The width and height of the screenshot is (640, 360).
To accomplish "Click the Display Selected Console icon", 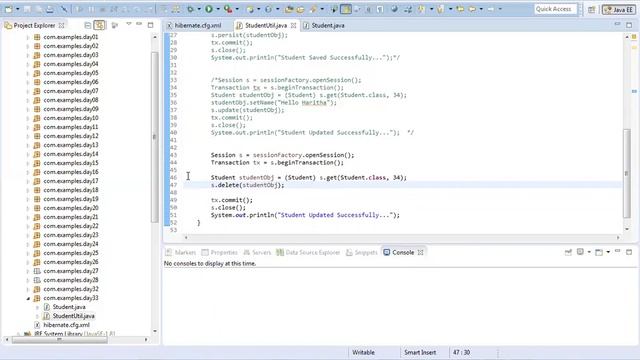I will pyautogui.click(x=580, y=252).
